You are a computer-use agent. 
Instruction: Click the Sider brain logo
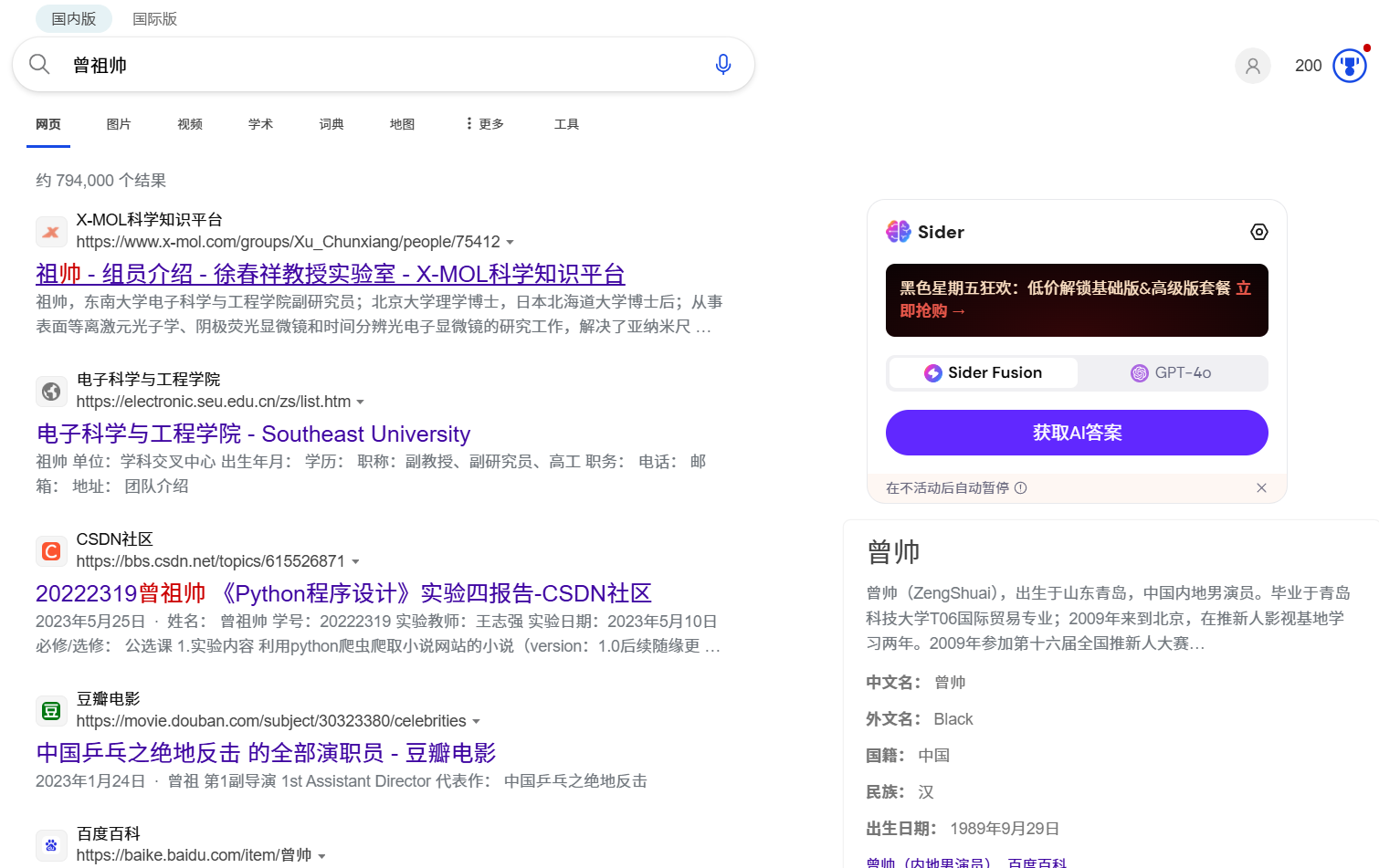click(x=899, y=232)
